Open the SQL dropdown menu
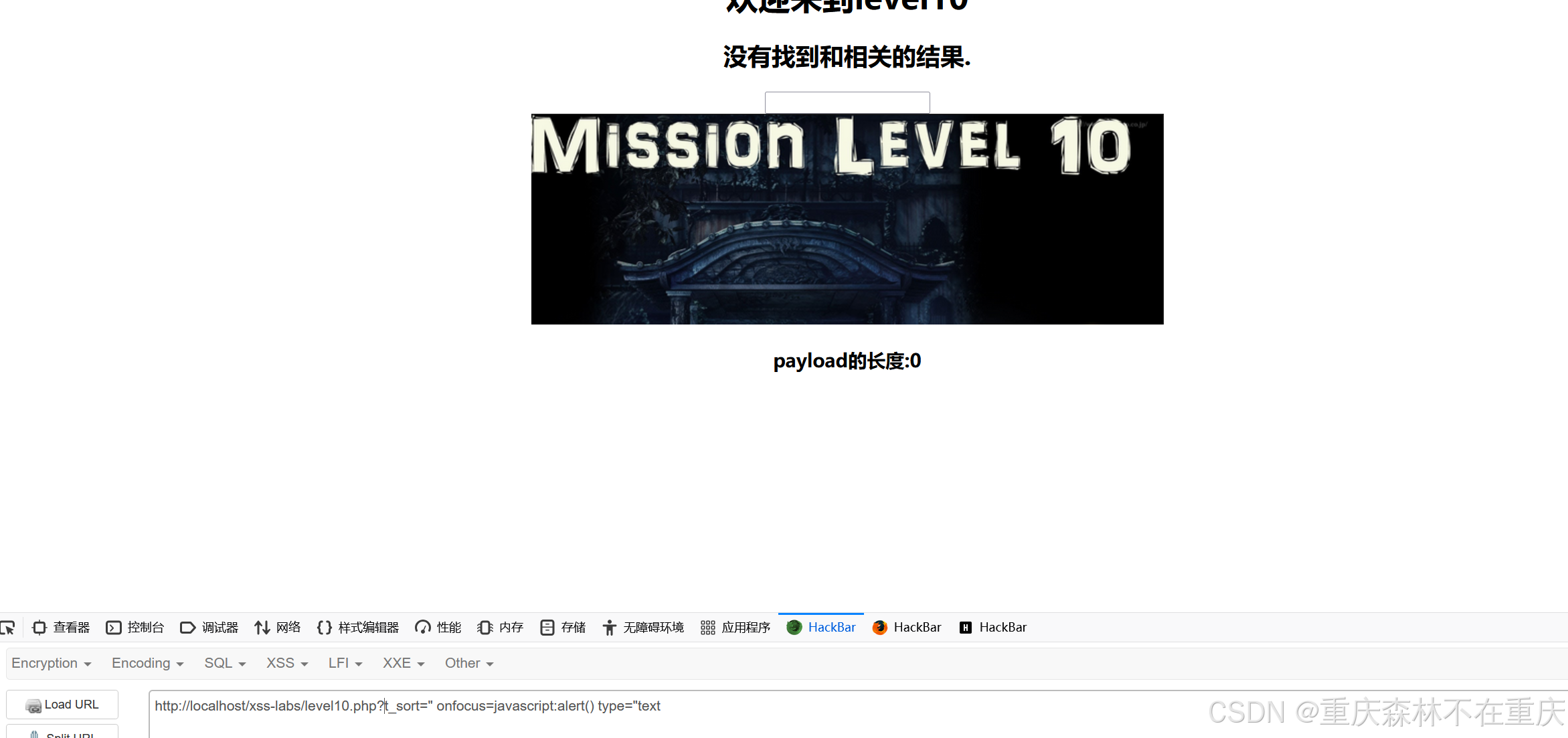Image resolution: width=1568 pixels, height=738 pixels. 225,663
